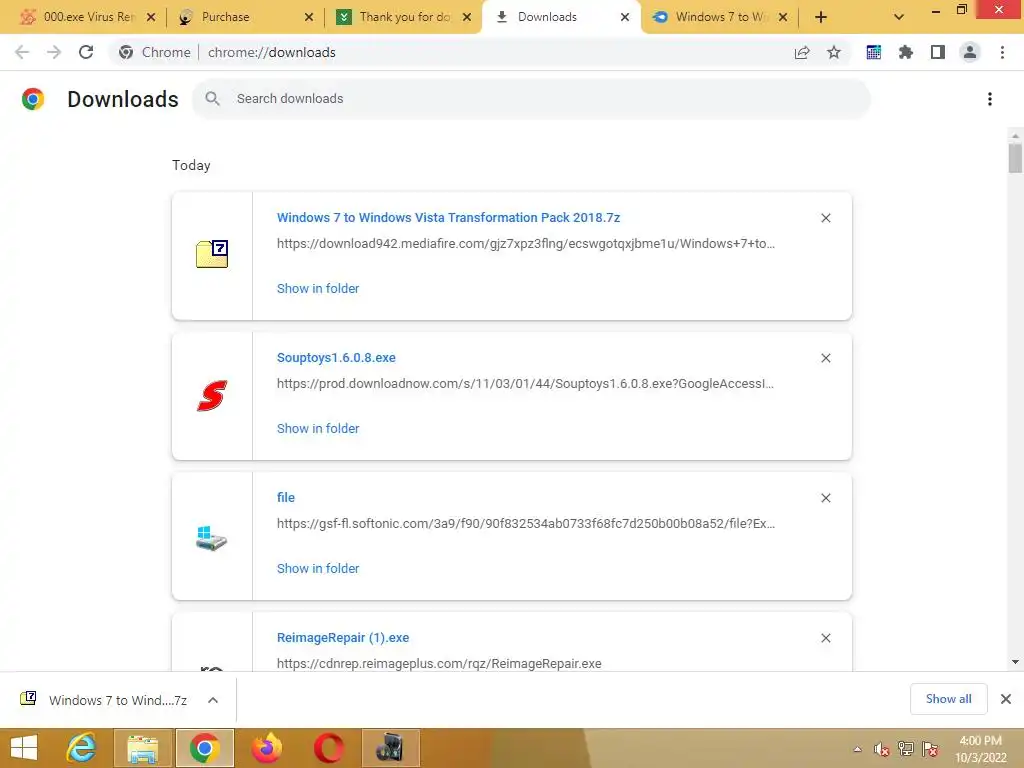The image size is (1024, 768).
Task: Bookmark this page with the star icon
Action: (x=833, y=52)
